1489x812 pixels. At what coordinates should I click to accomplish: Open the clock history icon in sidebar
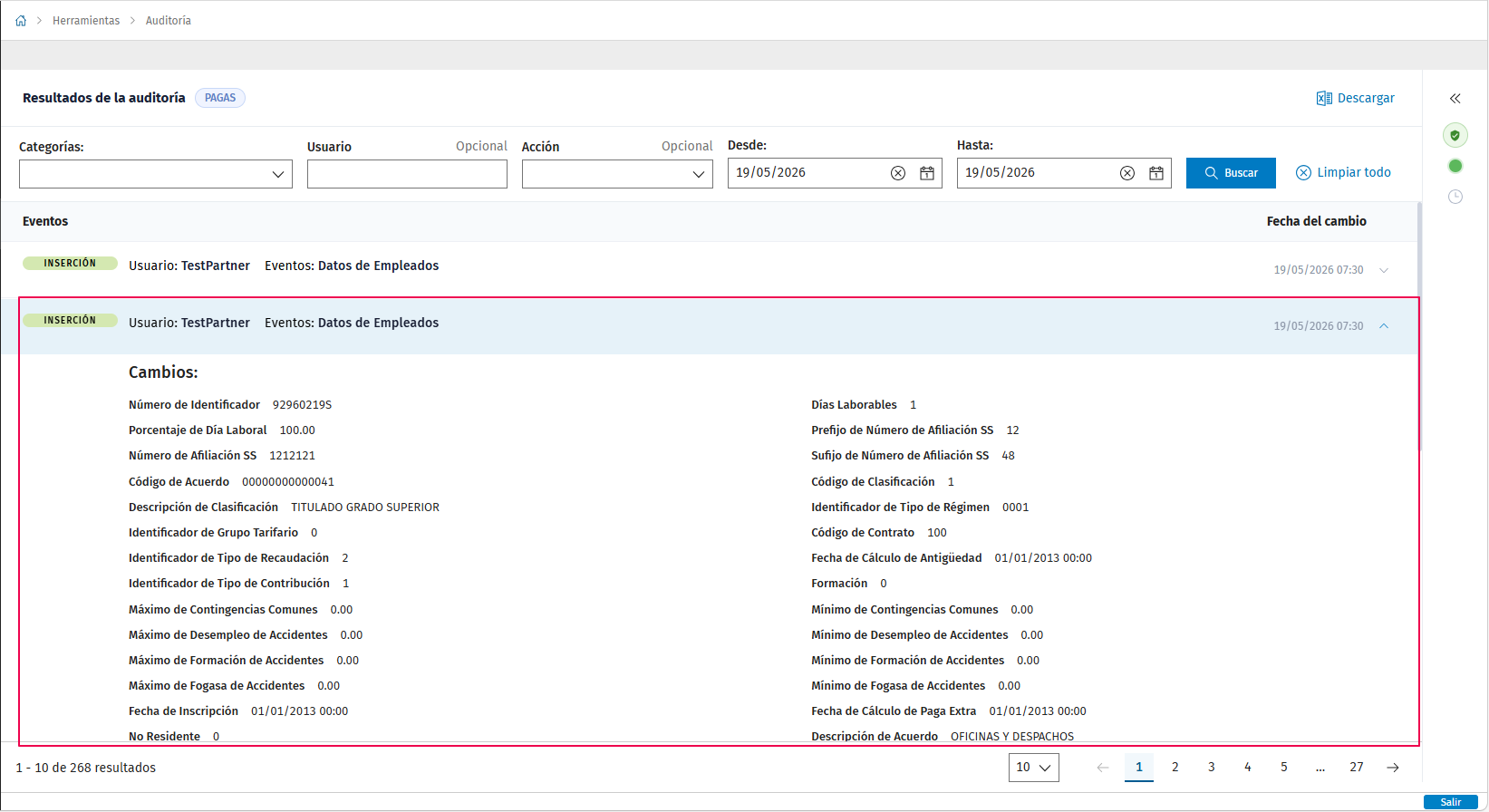(x=1455, y=197)
